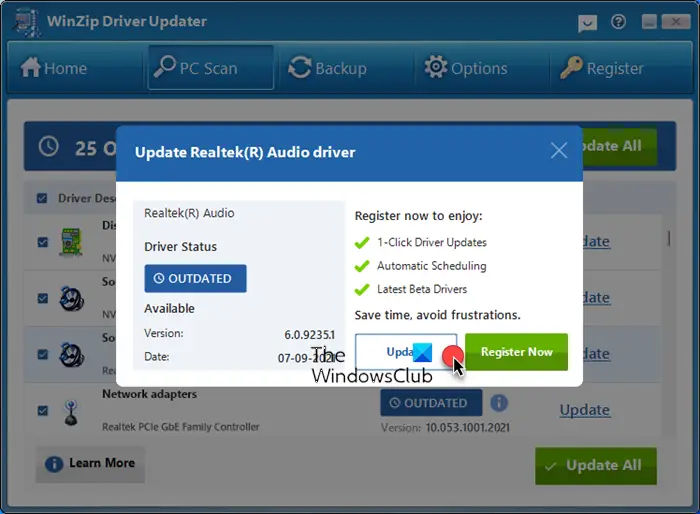Toggle checkbox for Network adapters row
Viewport: 700px width, 514px height.
point(43,410)
